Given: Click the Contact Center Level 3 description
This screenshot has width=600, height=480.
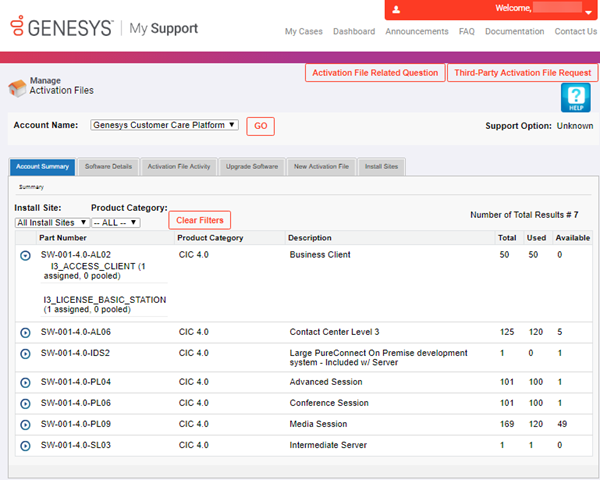Looking at the screenshot, I should tap(334, 332).
